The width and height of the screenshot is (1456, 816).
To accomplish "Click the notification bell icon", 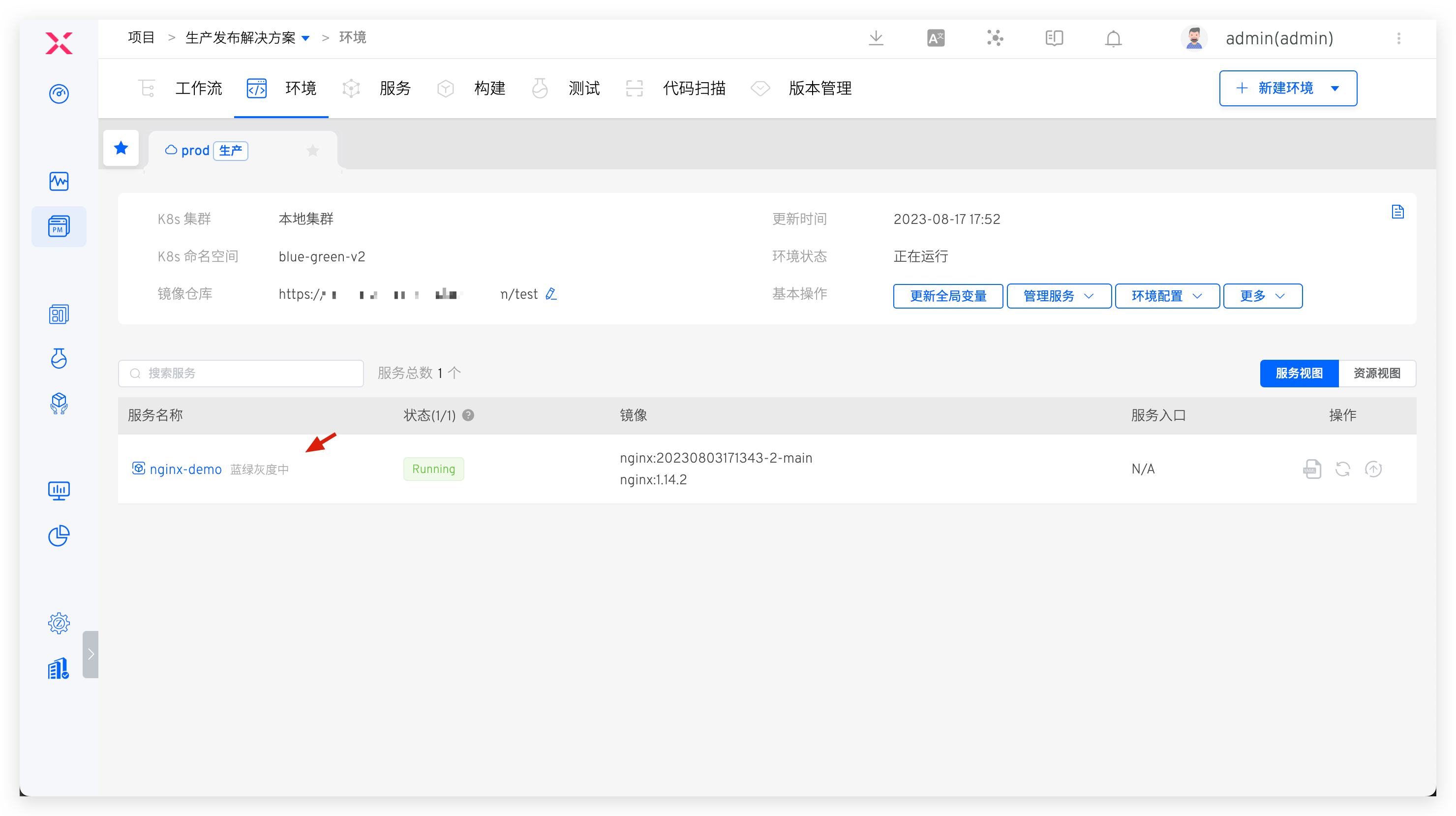I will pyautogui.click(x=1113, y=38).
